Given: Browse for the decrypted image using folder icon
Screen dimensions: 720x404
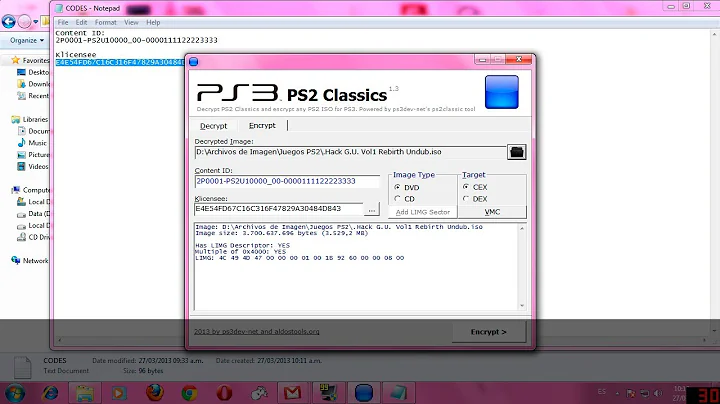Looking at the screenshot, I should [x=517, y=152].
